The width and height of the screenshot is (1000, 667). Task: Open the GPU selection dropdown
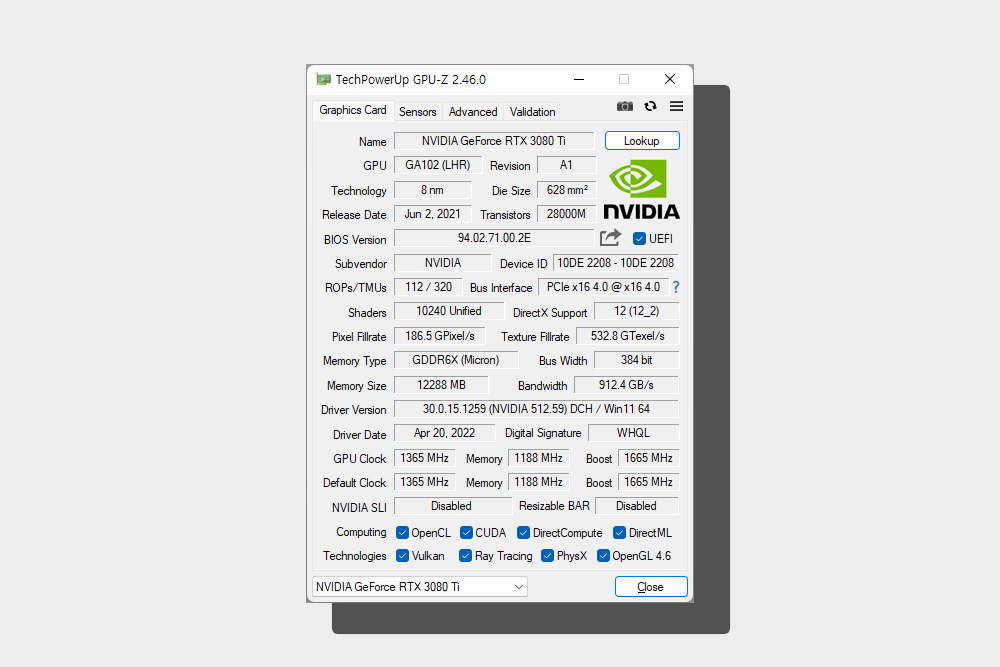(420, 587)
